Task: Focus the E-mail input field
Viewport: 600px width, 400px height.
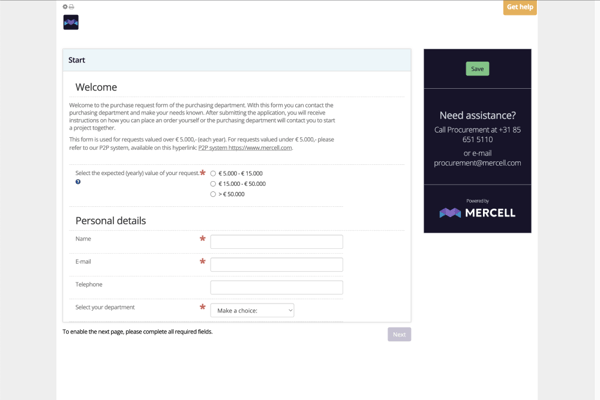Action: [276, 264]
